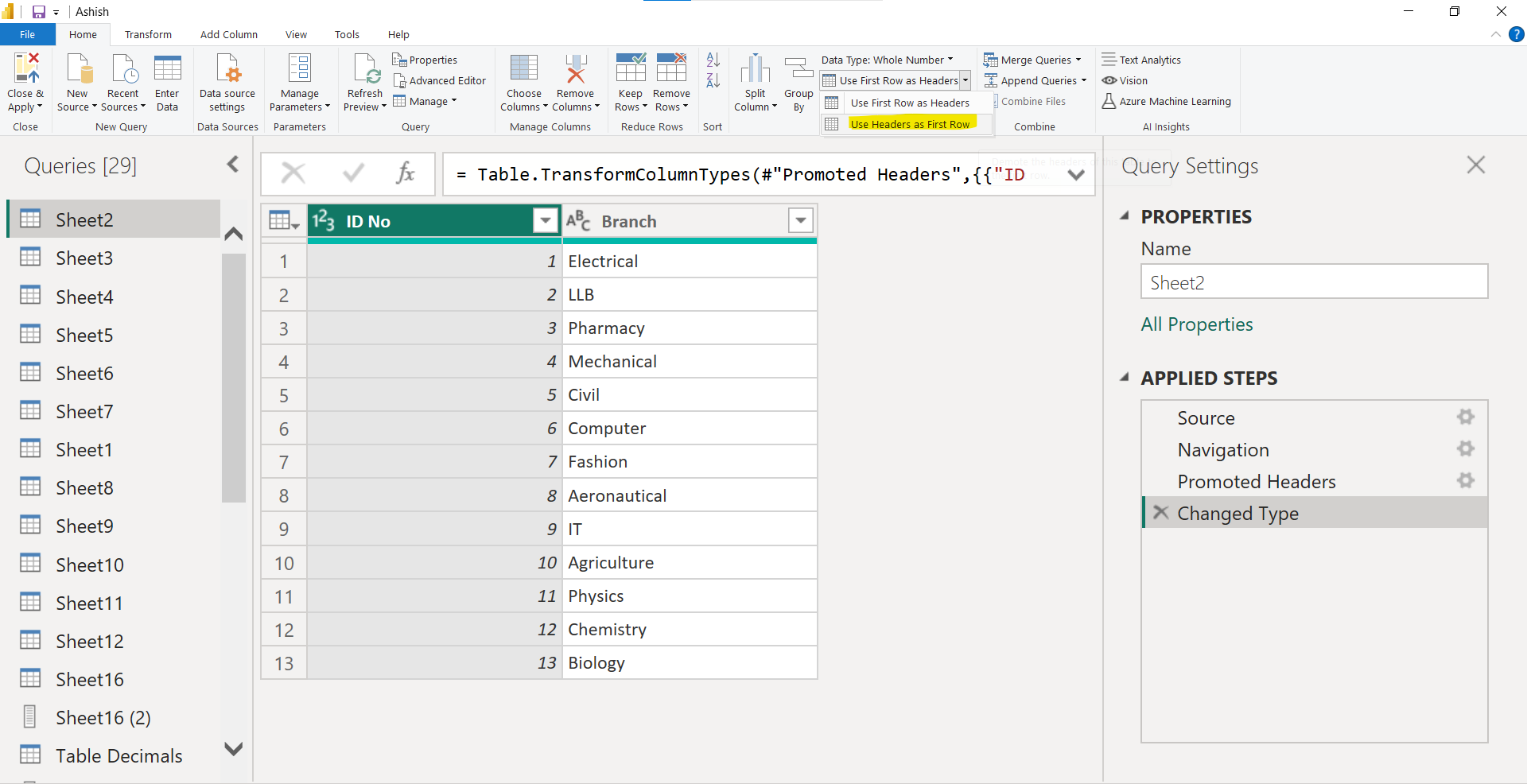Confirm formula with the checkmark icon

(x=353, y=173)
